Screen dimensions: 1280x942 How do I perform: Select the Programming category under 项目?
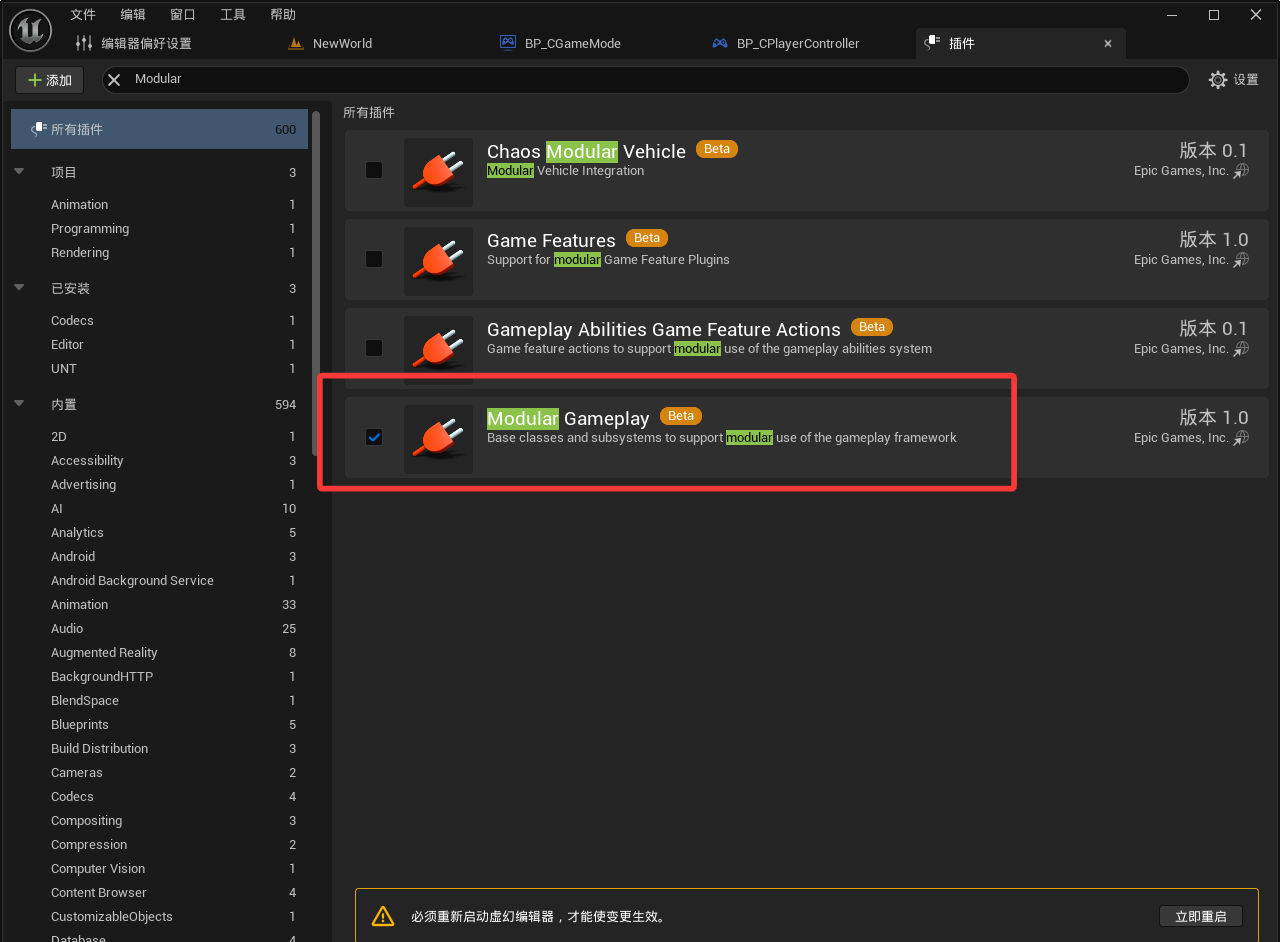159,228
